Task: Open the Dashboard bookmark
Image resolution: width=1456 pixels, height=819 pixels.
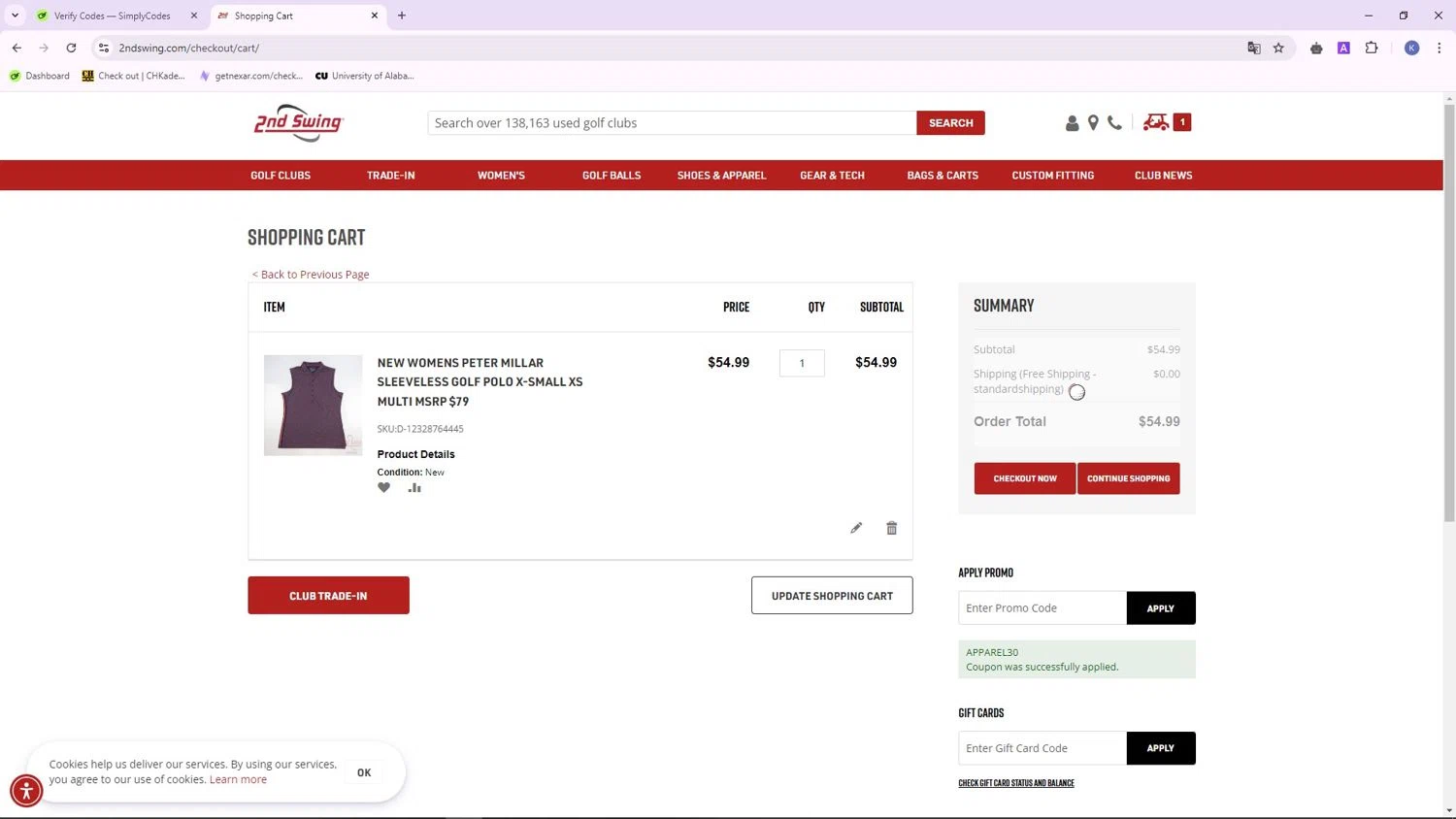Action: coord(40,76)
